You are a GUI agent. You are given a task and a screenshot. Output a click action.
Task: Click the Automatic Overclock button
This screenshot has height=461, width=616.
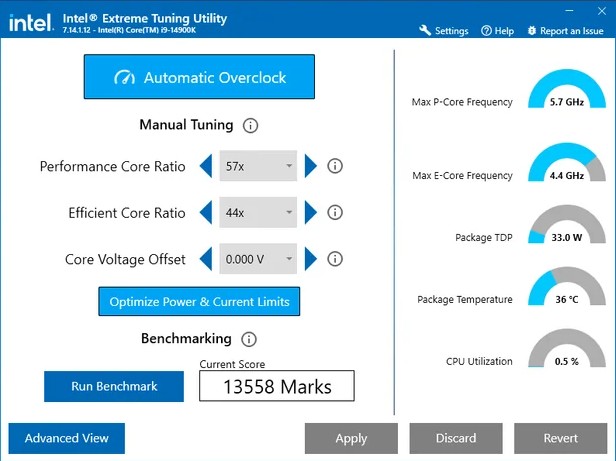pos(199,77)
